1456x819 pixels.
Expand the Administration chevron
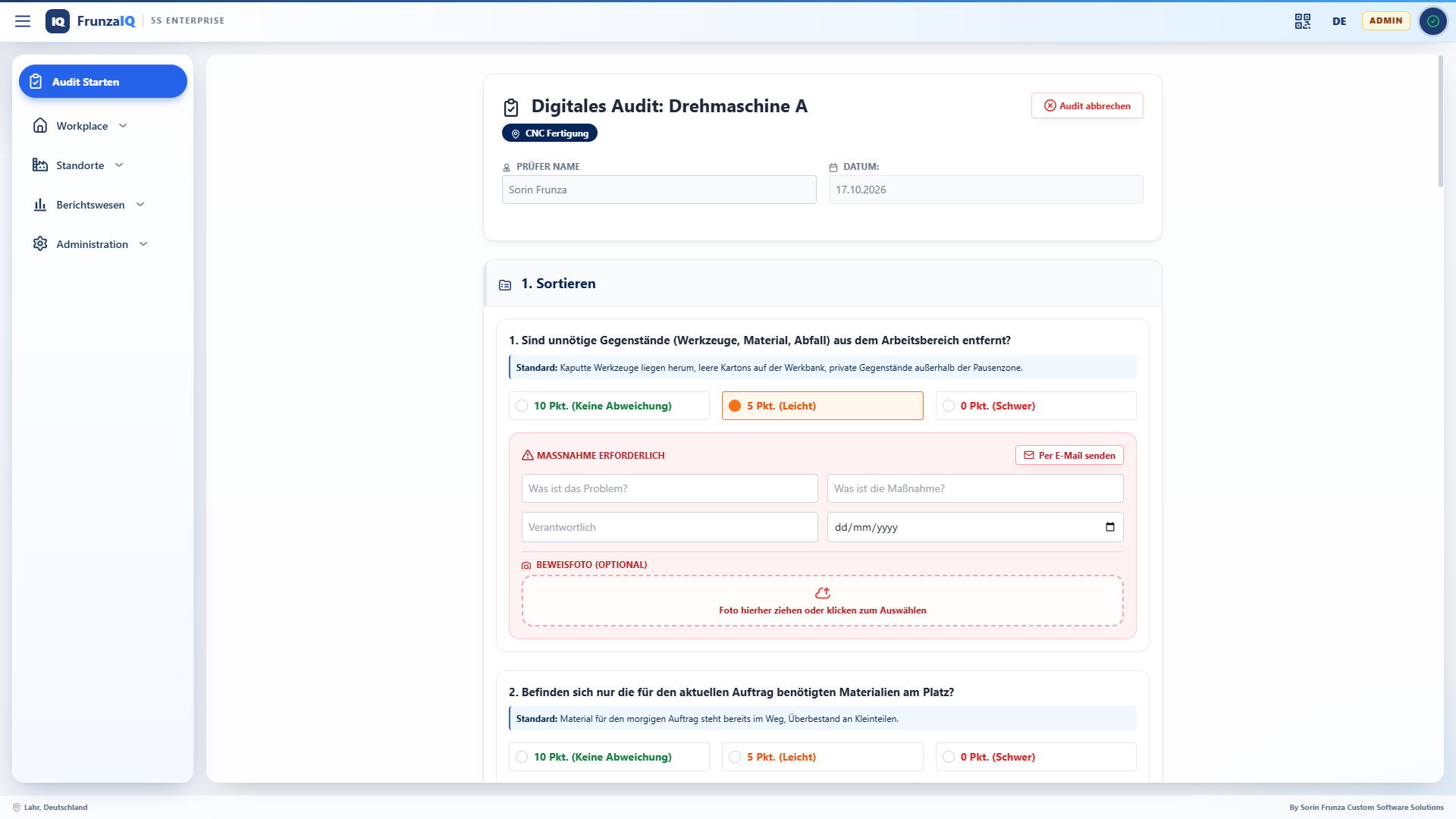click(x=143, y=244)
